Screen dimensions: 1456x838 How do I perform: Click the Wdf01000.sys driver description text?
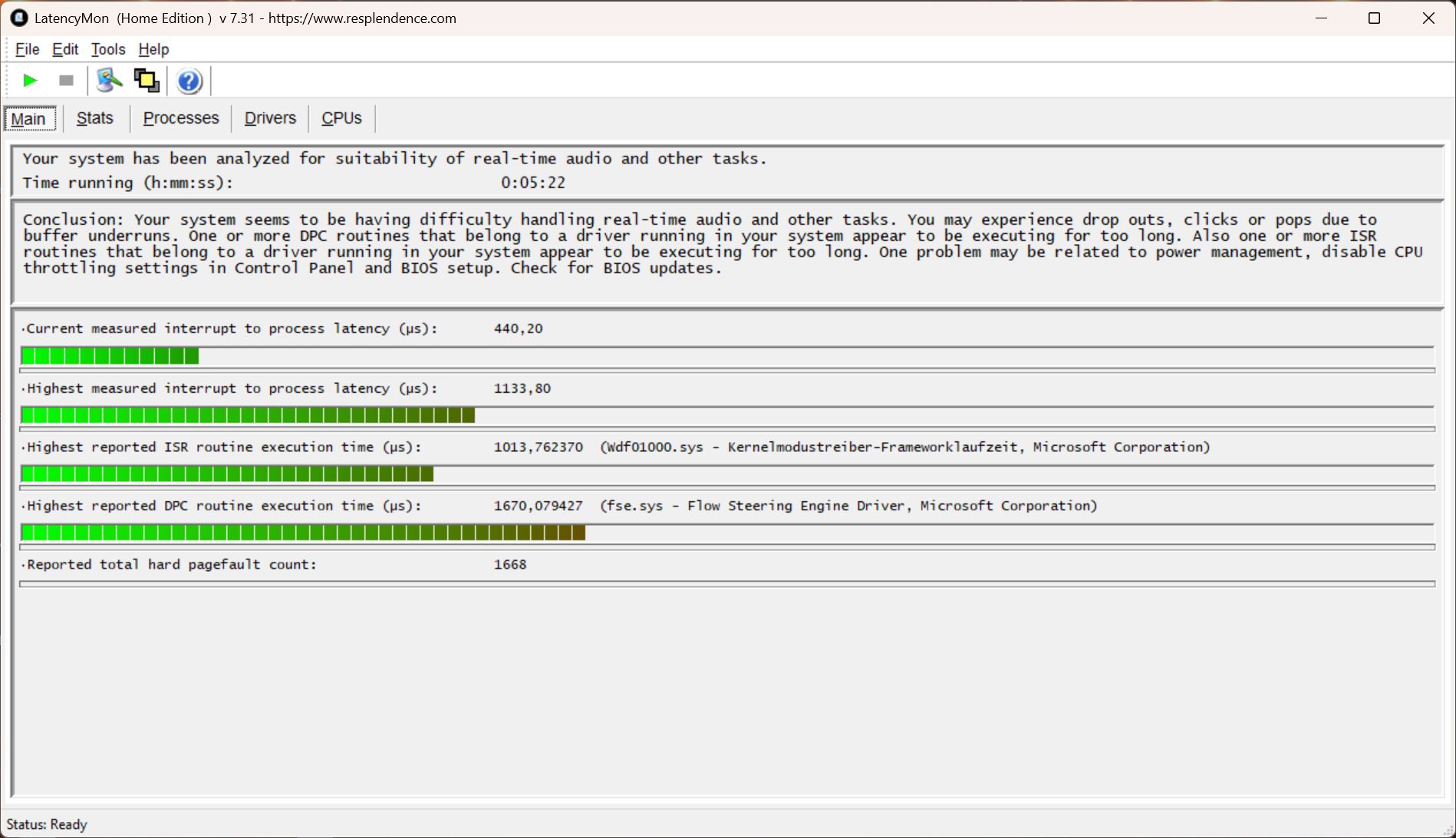pos(905,447)
